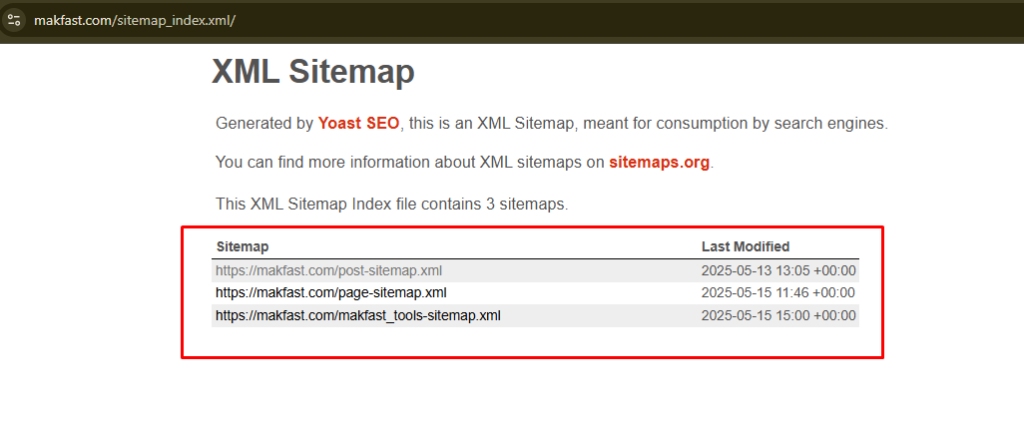Click the XML Sitemap heading
The width and height of the screenshot is (1024, 430).
coord(313,71)
